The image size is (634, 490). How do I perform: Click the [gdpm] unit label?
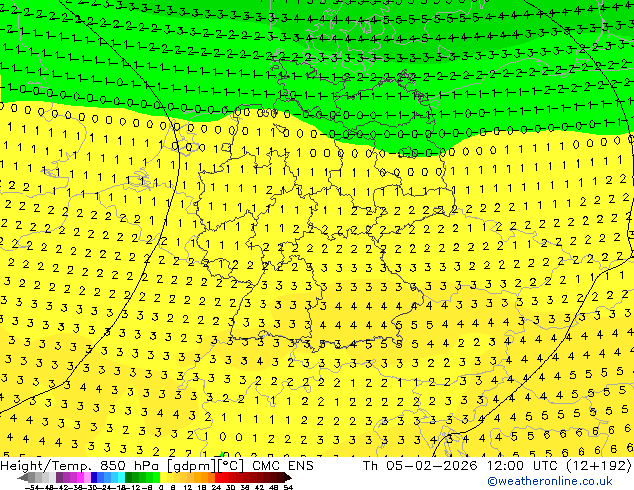point(192,466)
